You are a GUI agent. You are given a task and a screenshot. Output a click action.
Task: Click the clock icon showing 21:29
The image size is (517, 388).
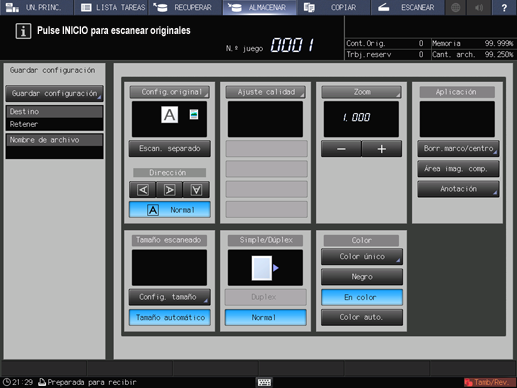[x=7, y=382]
